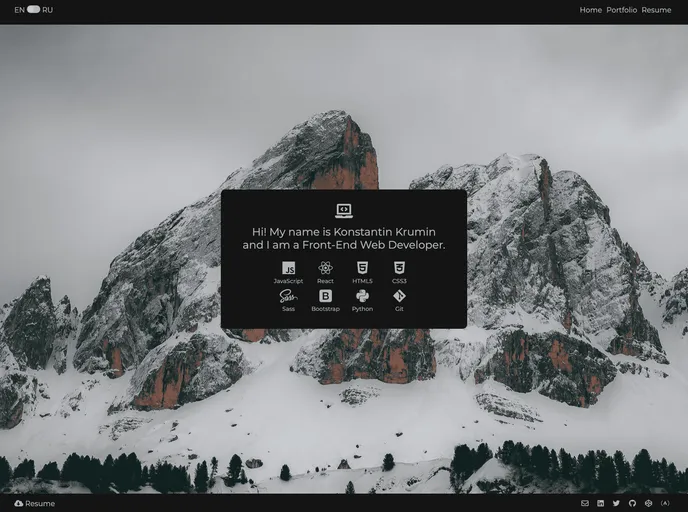688x512 pixels.
Task: Click the cloud download icon in the footer
Action: [18, 503]
